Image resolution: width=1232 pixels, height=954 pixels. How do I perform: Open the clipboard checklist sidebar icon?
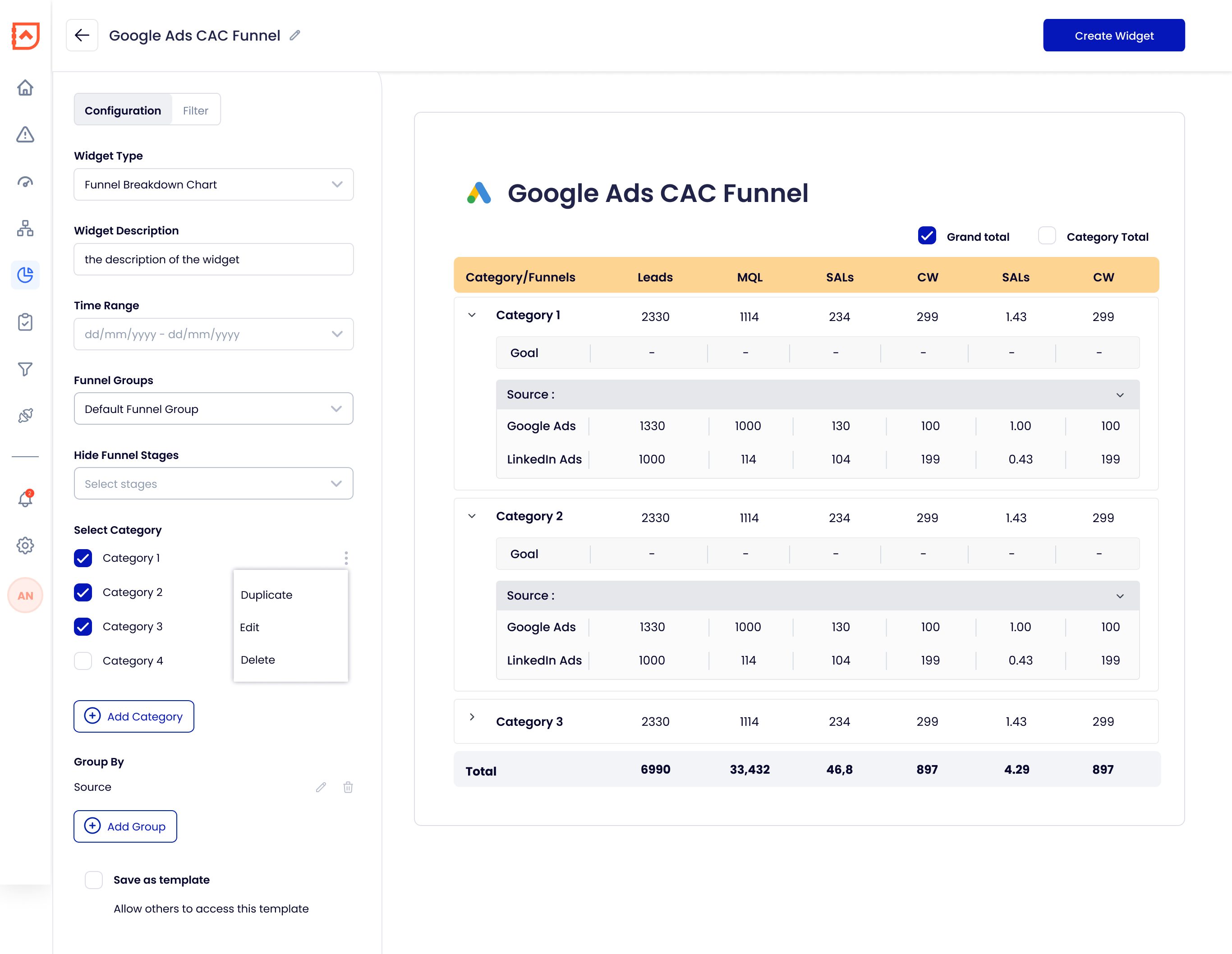(25, 322)
